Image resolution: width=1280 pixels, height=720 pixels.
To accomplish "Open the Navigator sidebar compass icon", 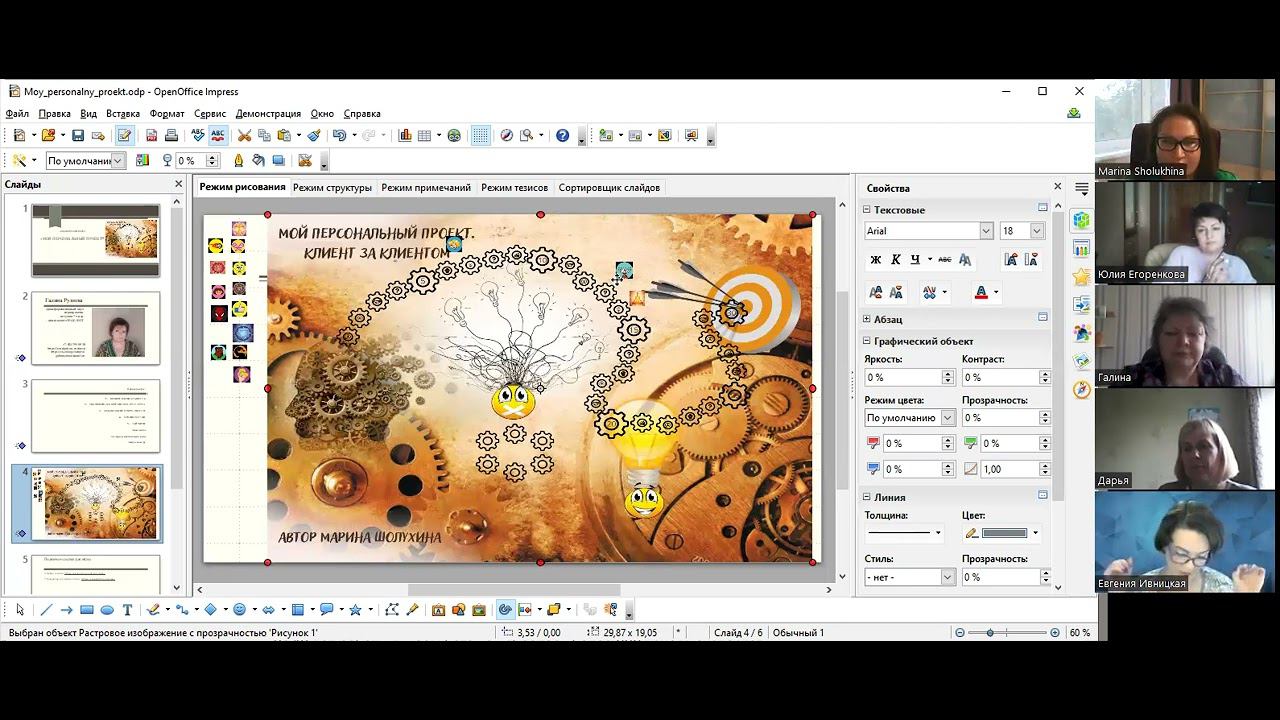I will [x=1081, y=390].
